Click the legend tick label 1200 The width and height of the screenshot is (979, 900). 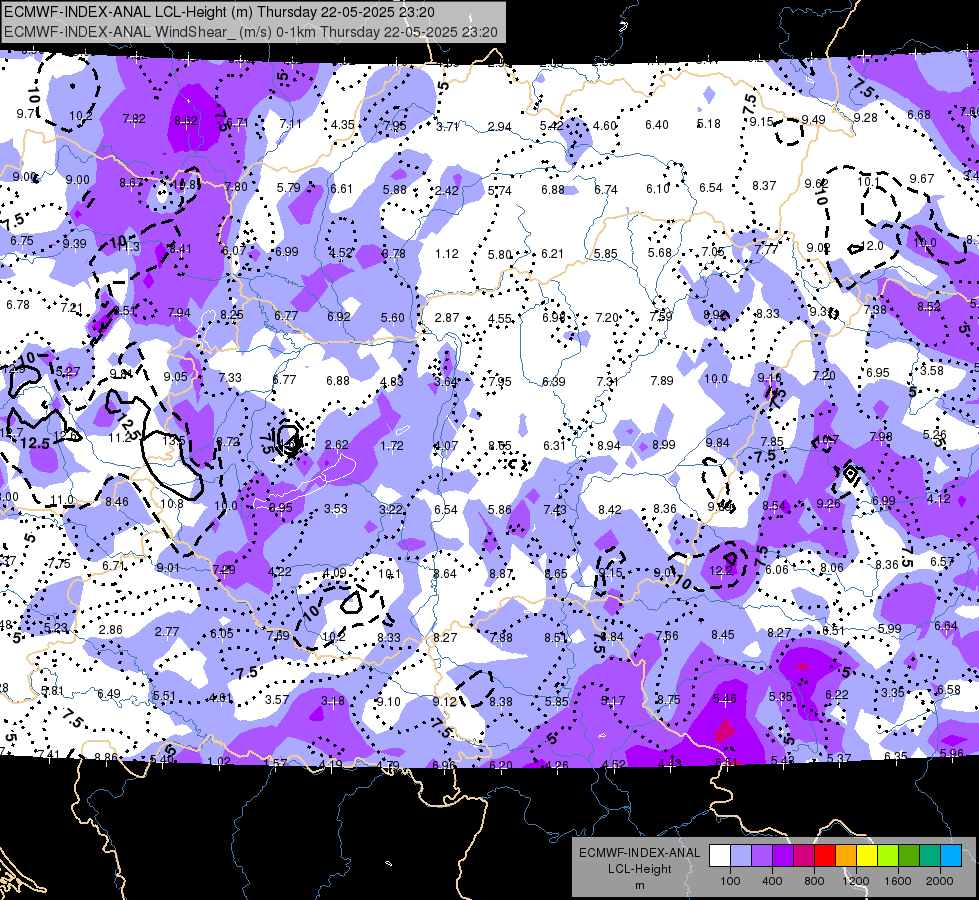855,881
